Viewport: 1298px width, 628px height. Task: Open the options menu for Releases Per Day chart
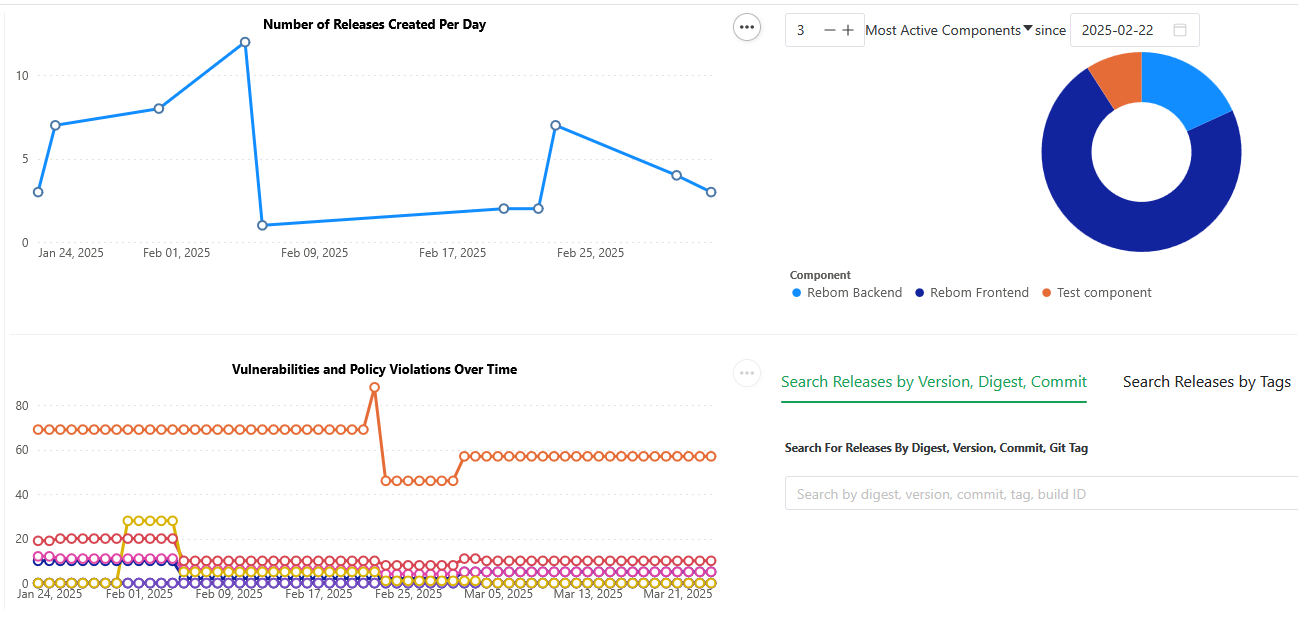(747, 28)
